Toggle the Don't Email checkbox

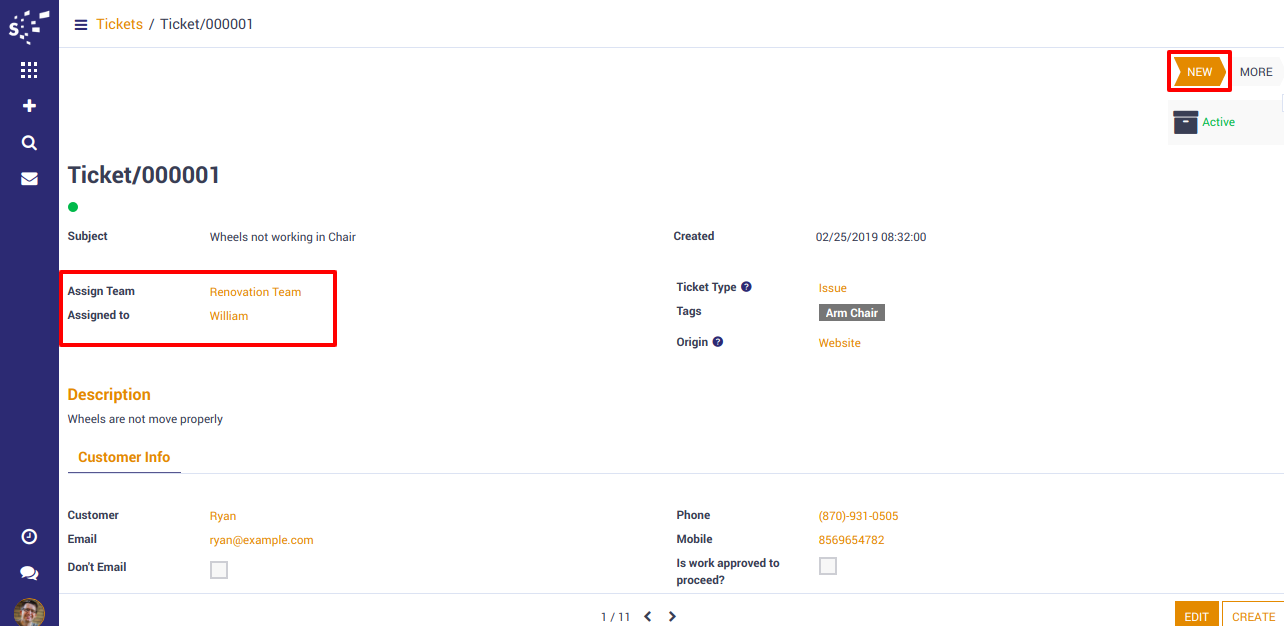click(219, 570)
